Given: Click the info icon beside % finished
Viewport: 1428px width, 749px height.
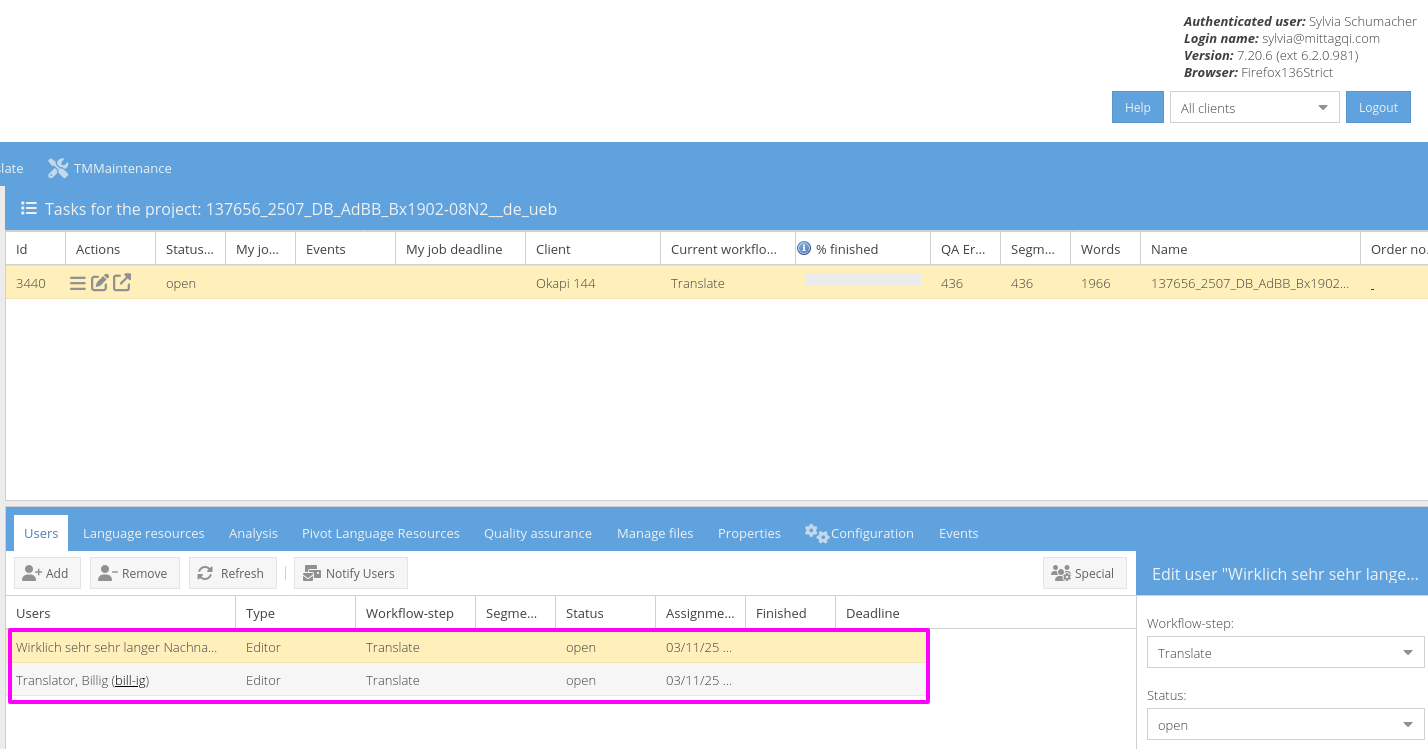Looking at the screenshot, I should click(804, 249).
